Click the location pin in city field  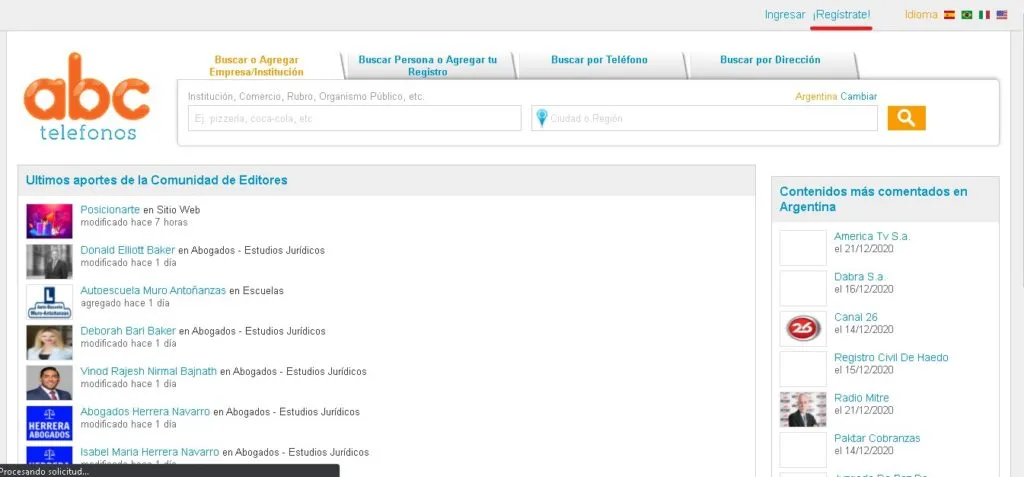(541, 118)
